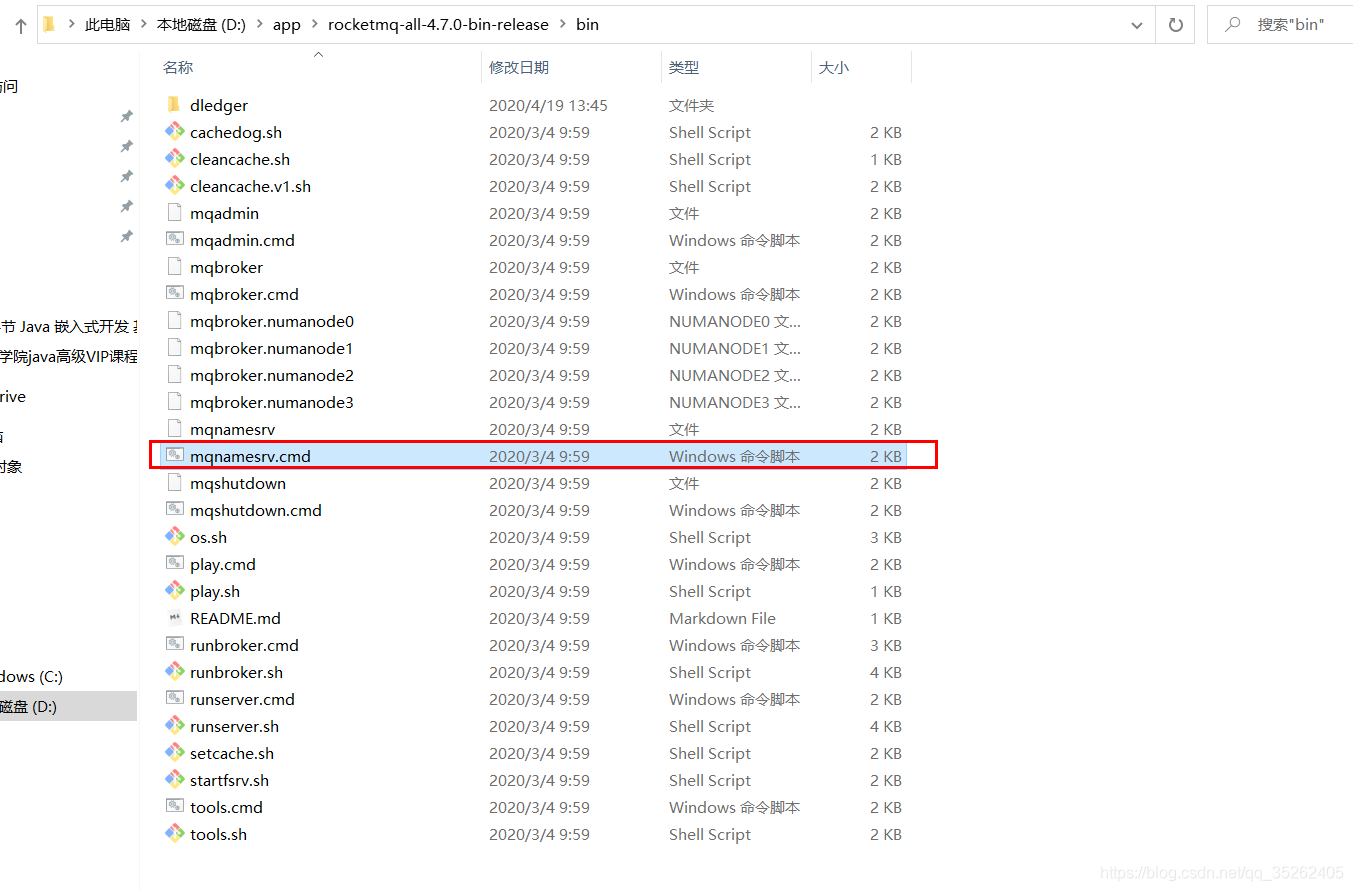Select the tools.cmd script icon

[174, 807]
